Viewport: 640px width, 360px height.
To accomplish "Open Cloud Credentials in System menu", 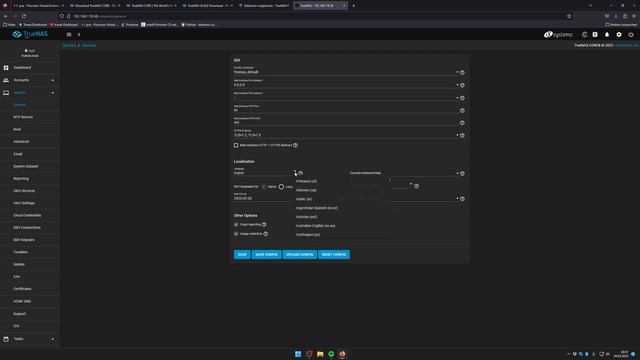I will pyautogui.click(x=27, y=216).
